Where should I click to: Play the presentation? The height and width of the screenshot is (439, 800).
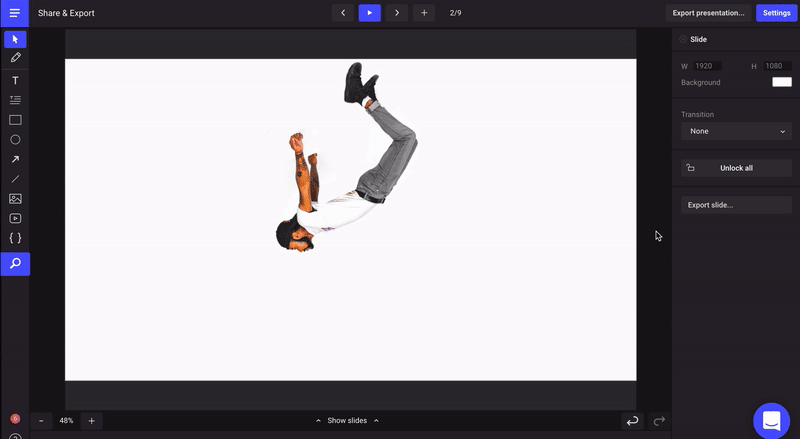point(370,13)
